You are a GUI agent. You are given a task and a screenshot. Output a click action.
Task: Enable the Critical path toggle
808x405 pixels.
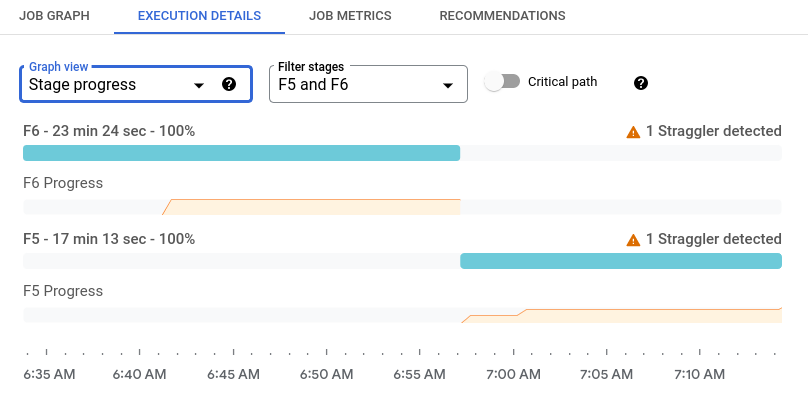[502, 82]
